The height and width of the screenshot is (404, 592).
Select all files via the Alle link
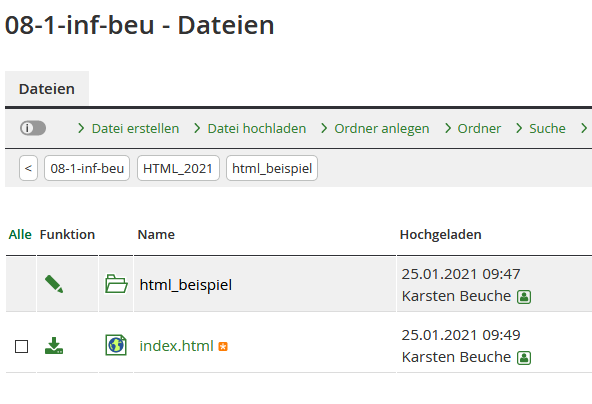20,234
